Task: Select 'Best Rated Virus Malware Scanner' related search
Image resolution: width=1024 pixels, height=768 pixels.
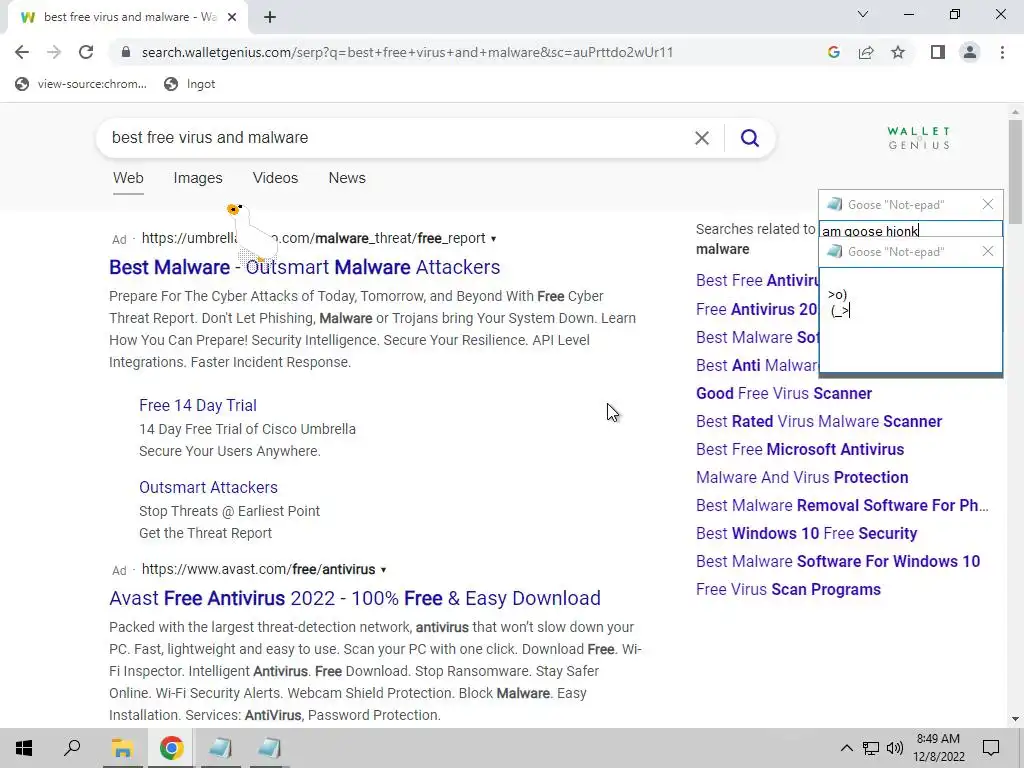Action: click(x=819, y=421)
